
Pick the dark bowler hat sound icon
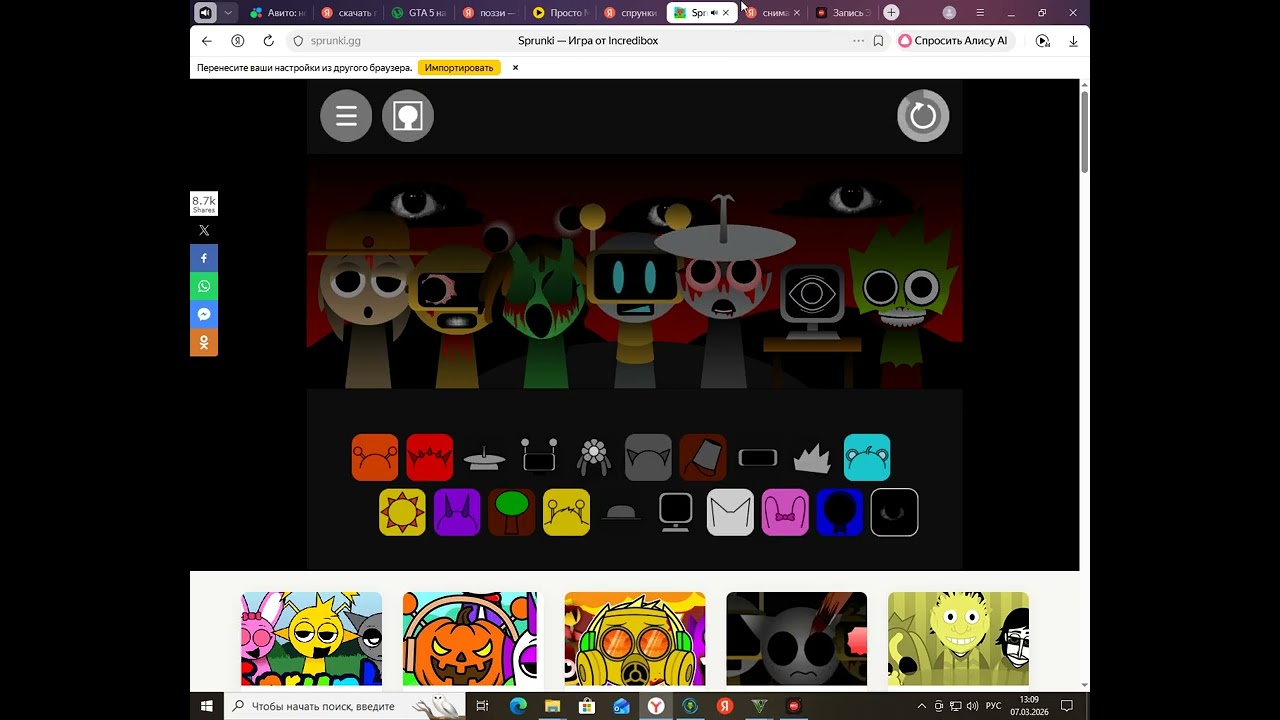(x=621, y=512)
